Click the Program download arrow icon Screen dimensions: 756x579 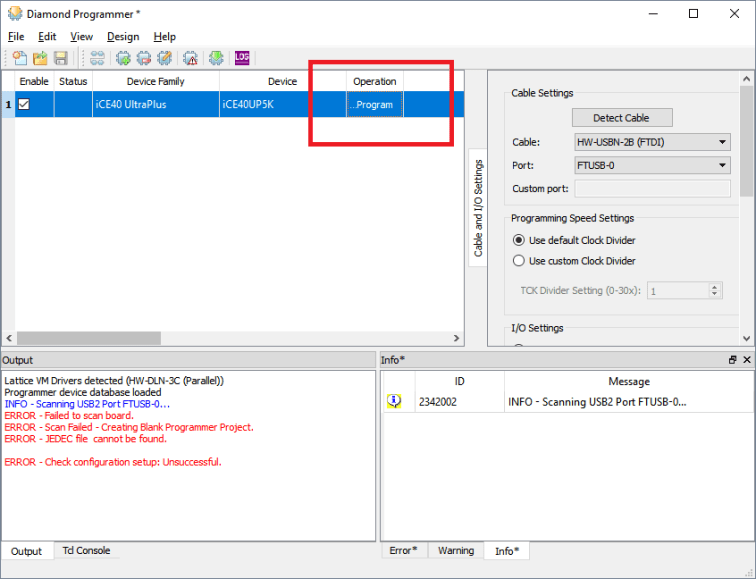click(215, 58)
